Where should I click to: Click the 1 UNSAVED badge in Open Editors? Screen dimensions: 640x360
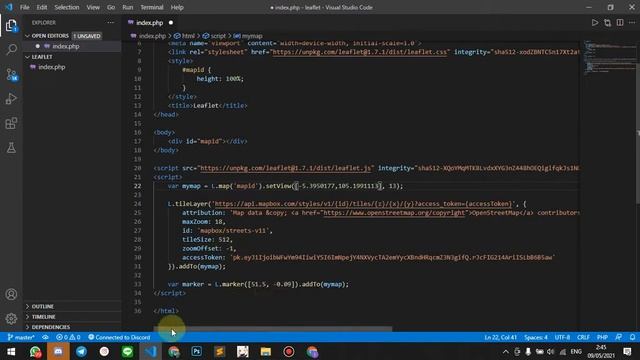click(87, 36)
